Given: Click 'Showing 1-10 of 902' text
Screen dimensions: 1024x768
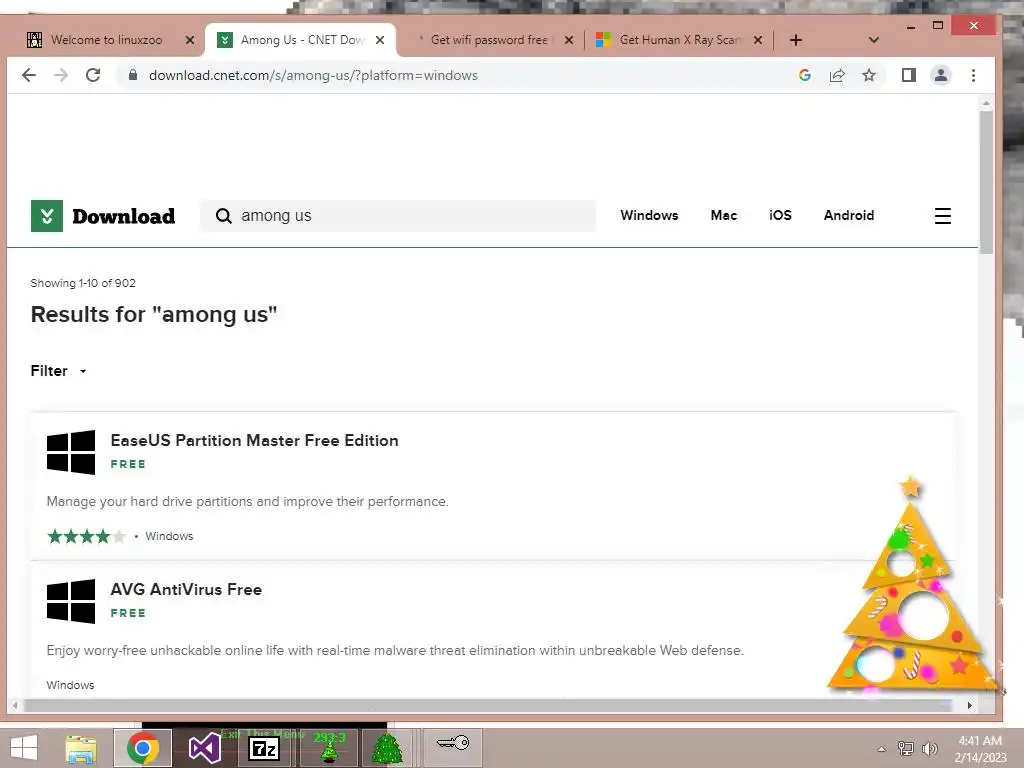Looking at the screenshot, I should [83, 283].
